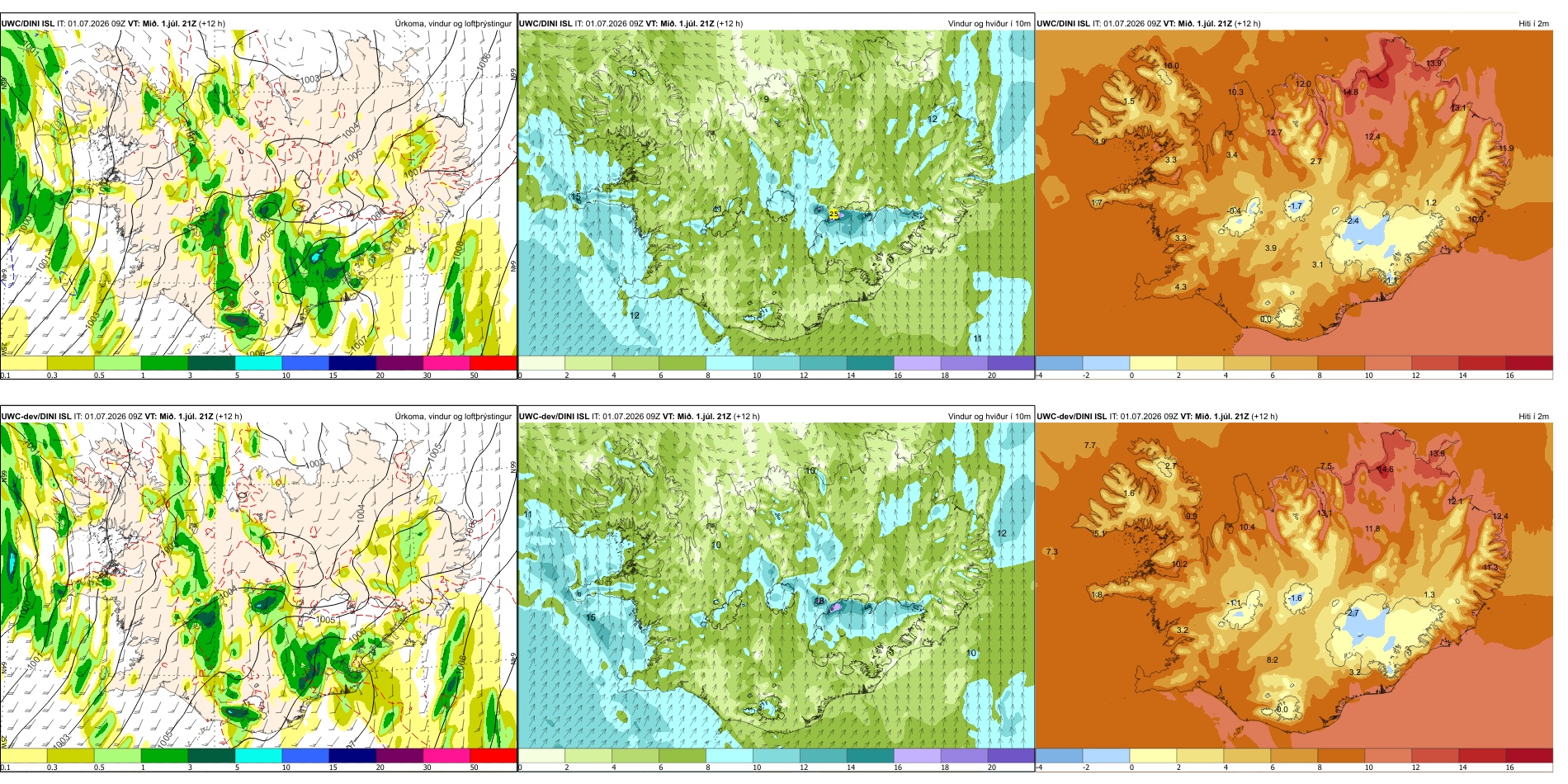Open the top-right UWC temperature map panel

click(1294, 193)
